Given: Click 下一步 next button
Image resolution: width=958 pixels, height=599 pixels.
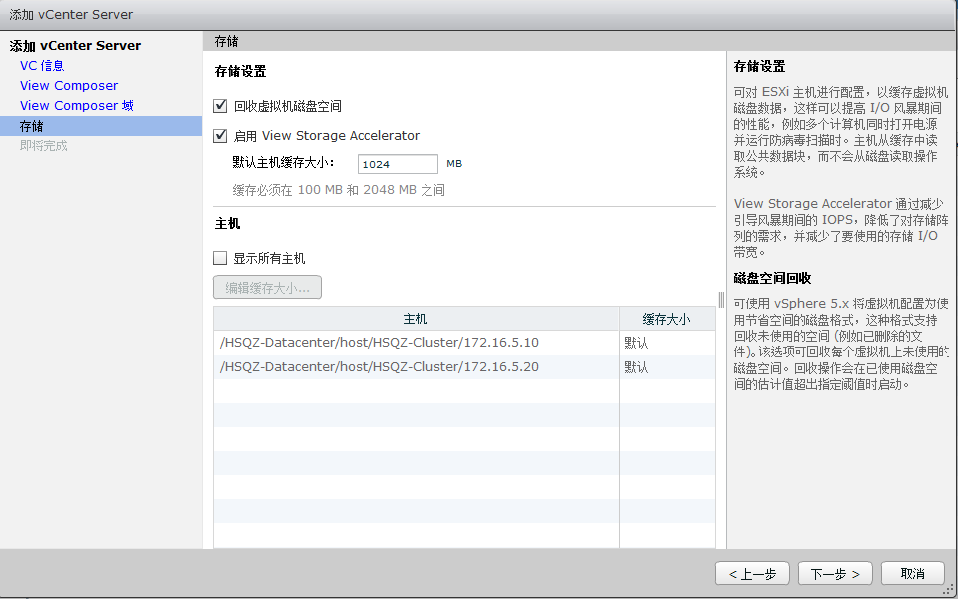Looking at the screenshot, I should tap(835, 574).
